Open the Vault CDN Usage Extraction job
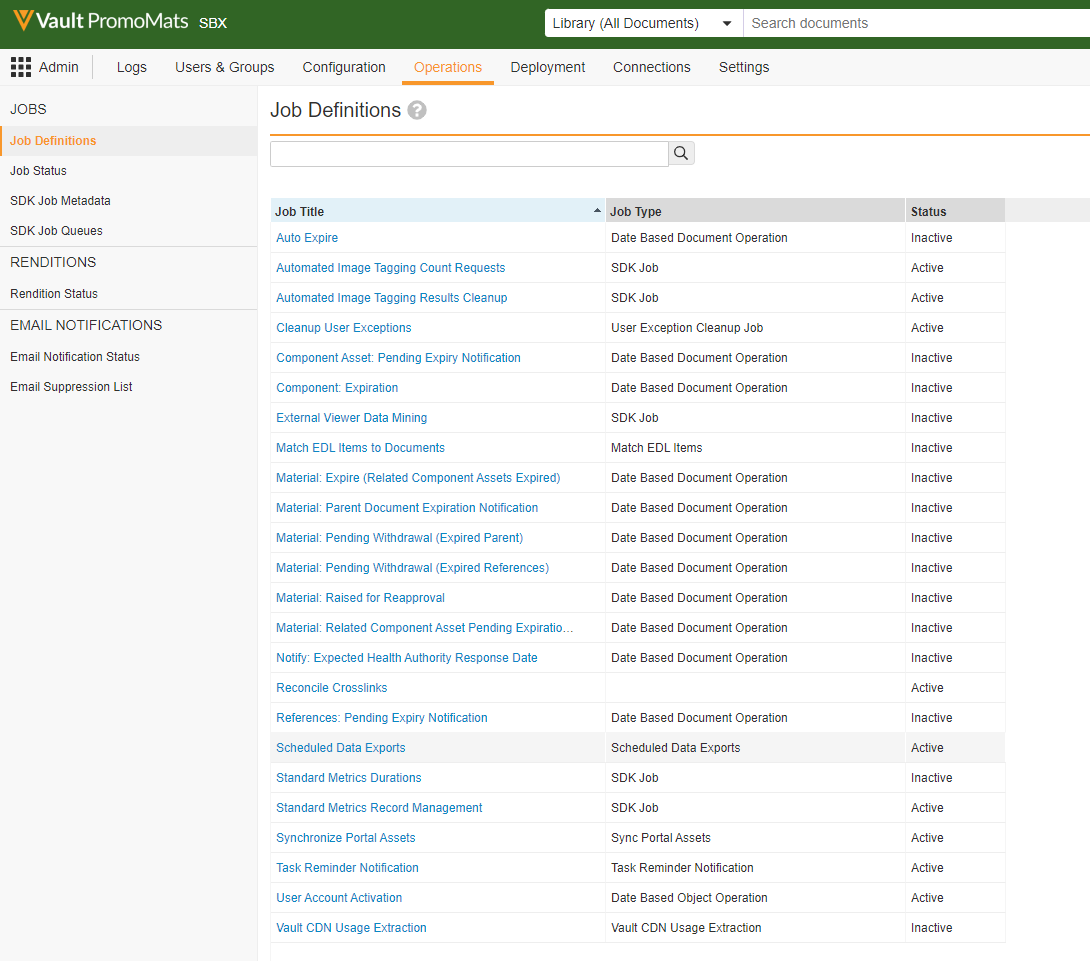Image resolution: width=1090 pixels, height=961 pixels. [351, 928]
